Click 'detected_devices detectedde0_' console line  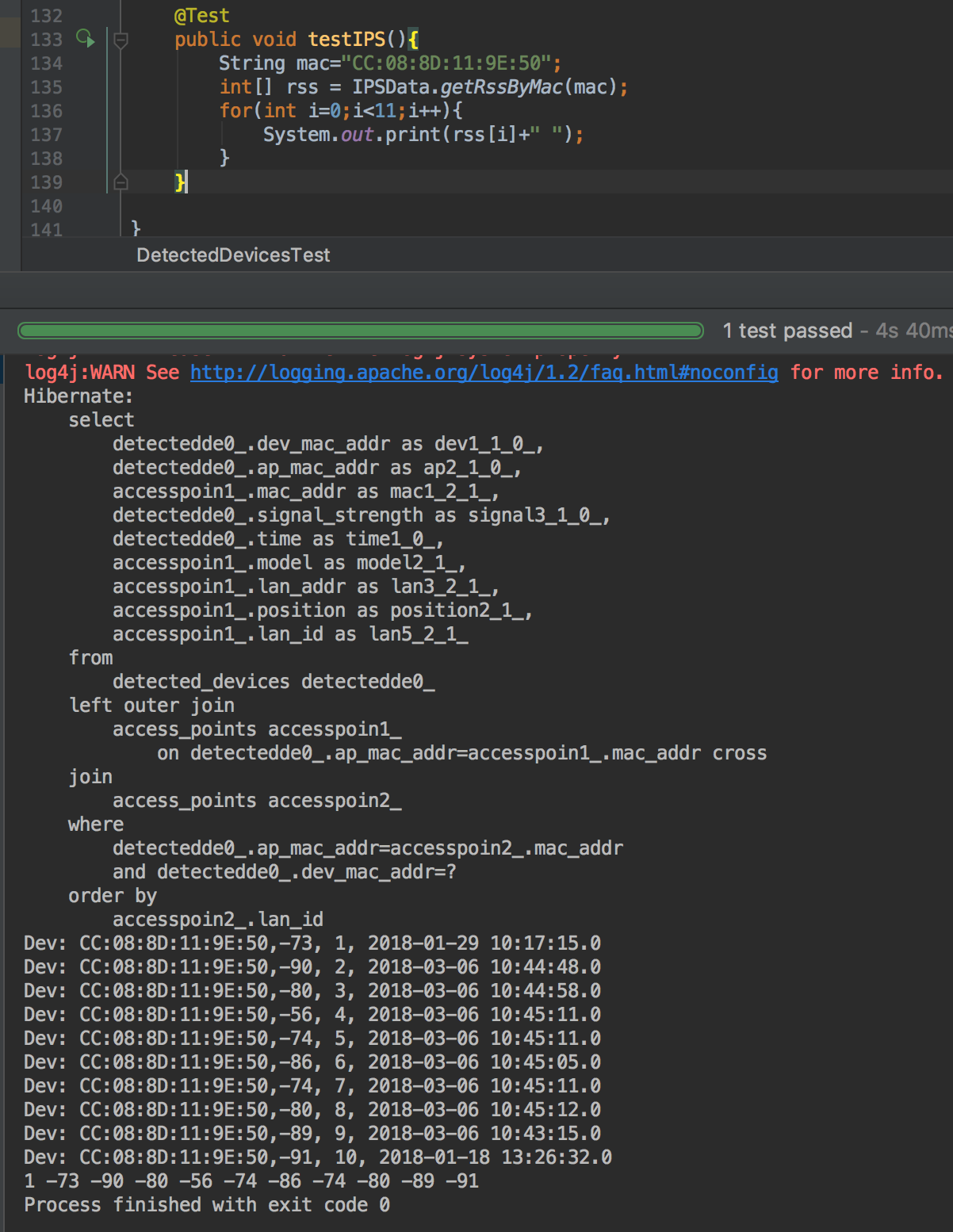274,681
